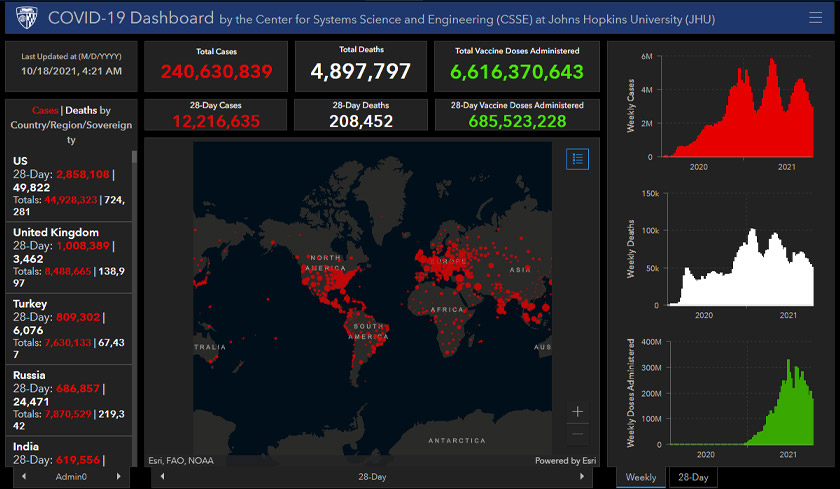Switch charts to the 28-Day tab
Viewport: 840px width, 489px height.
click(692, 478)
